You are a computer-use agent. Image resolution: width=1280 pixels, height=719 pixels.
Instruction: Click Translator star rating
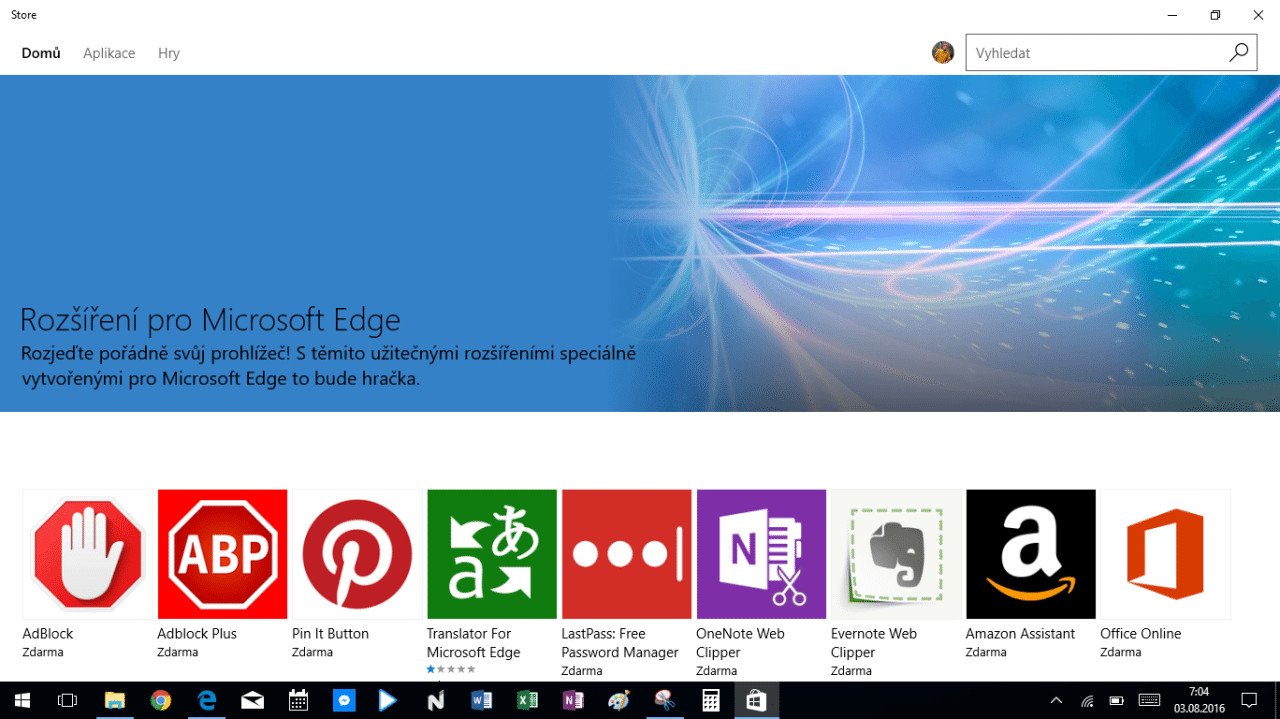tap(451, 669)
